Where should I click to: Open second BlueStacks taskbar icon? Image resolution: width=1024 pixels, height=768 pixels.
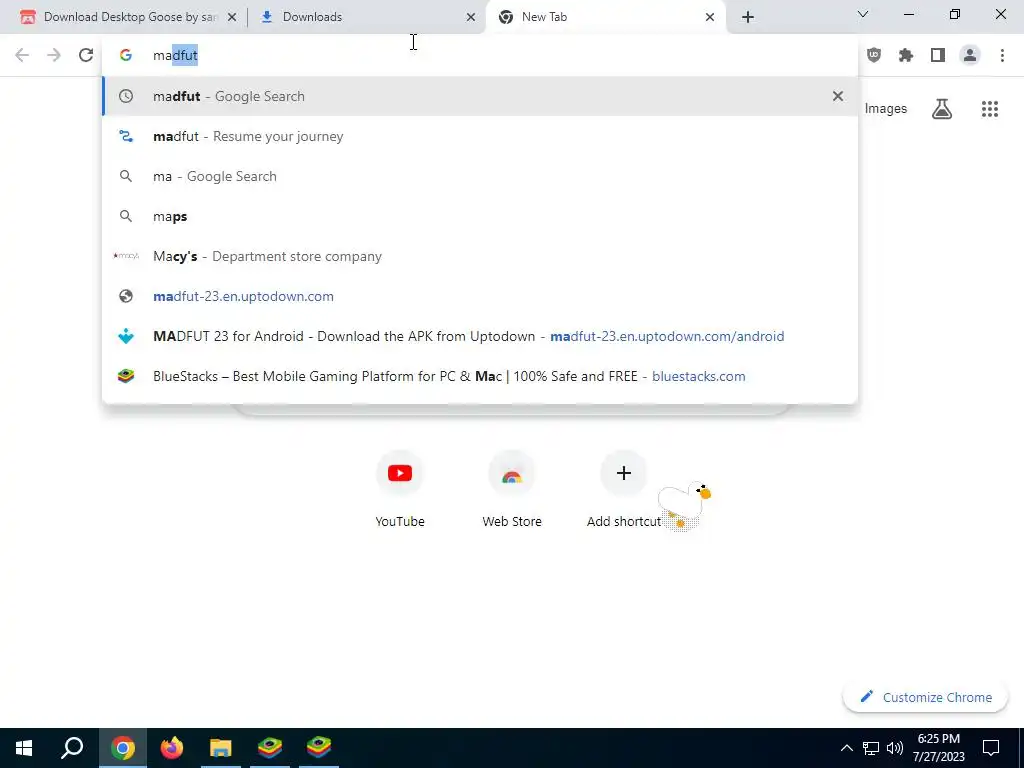point(319,748)
